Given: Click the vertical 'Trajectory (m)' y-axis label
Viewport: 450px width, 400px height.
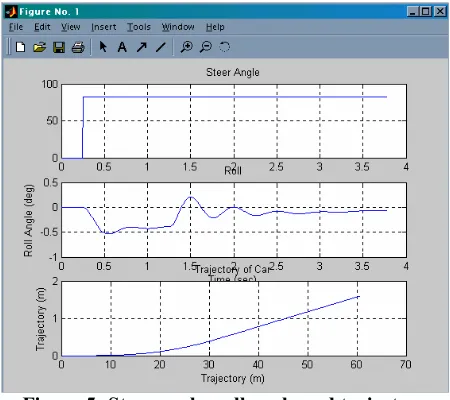Looking at the screenshot, I should (x=40, y=319).
